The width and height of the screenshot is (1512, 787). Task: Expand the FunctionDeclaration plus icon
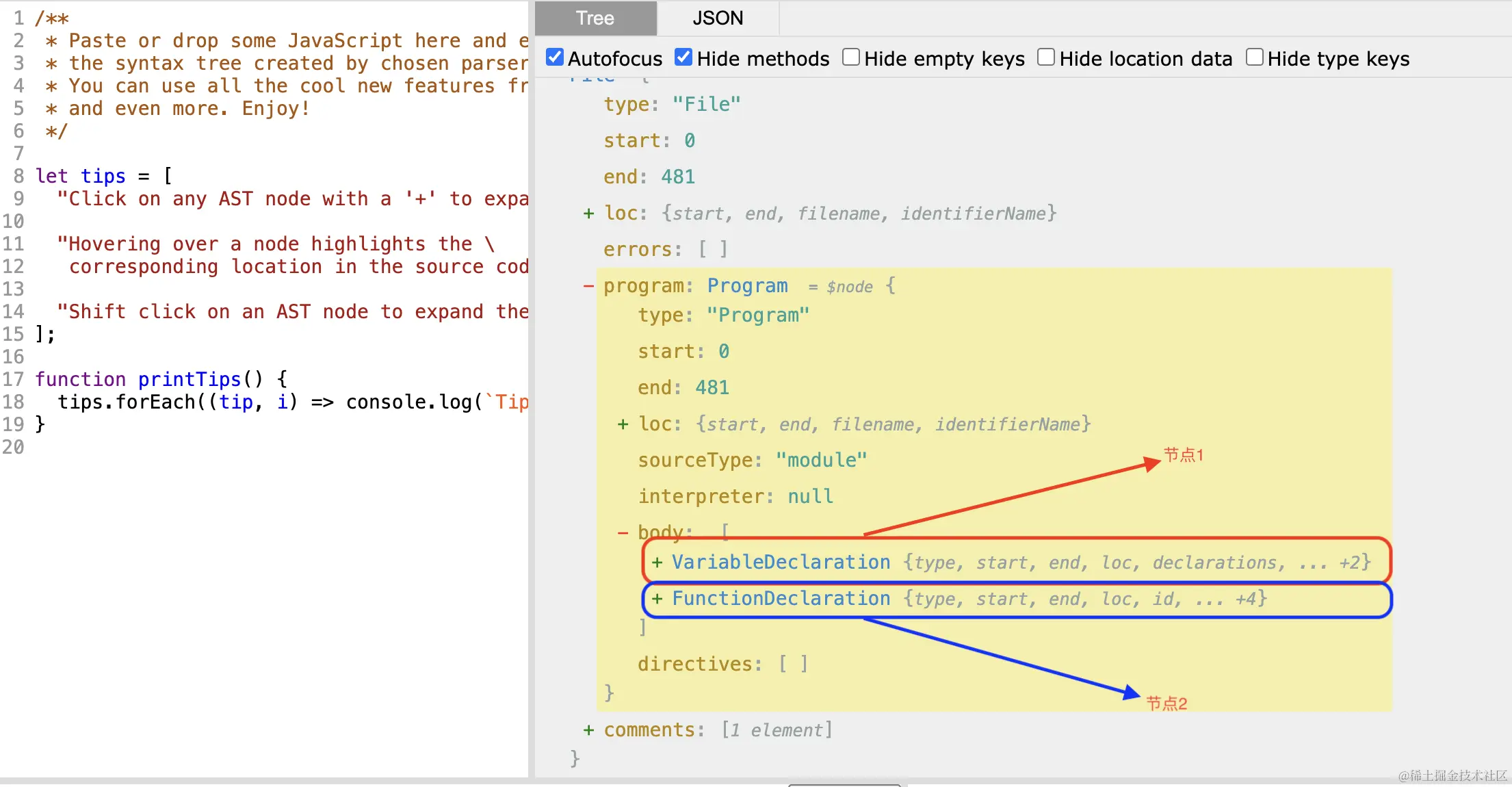coord(657,599)
